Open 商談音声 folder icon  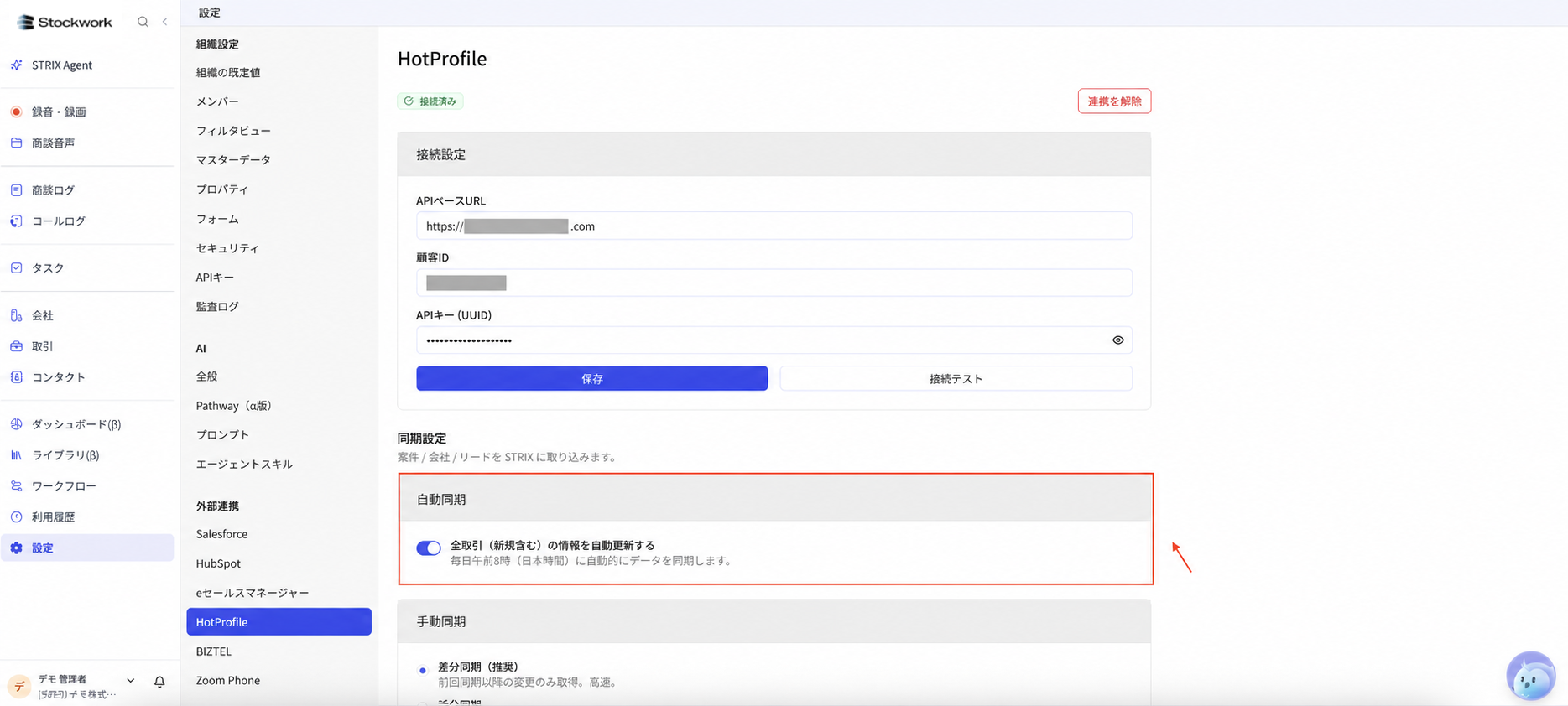pos(16,143)
